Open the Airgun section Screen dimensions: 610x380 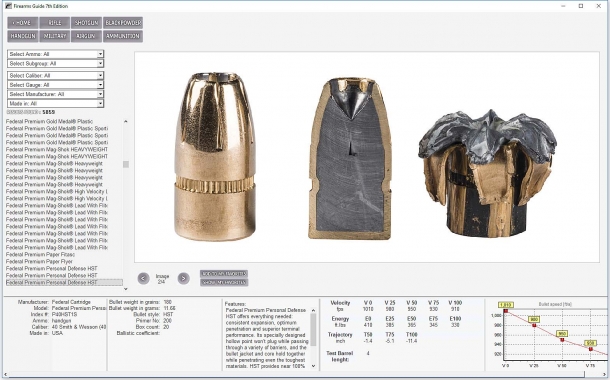[x=86, y=36]
